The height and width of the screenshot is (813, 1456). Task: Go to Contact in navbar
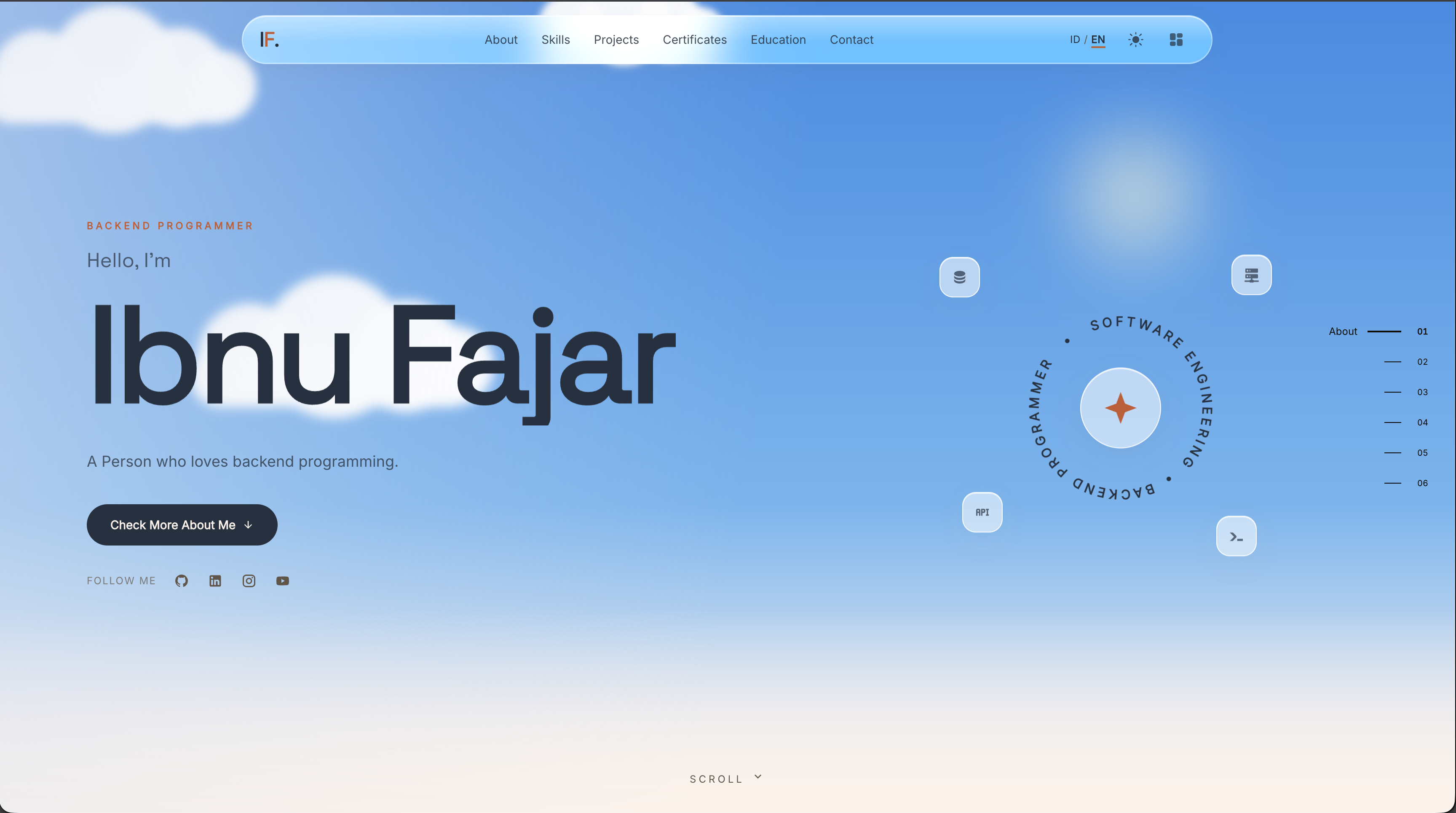(851, 40)
